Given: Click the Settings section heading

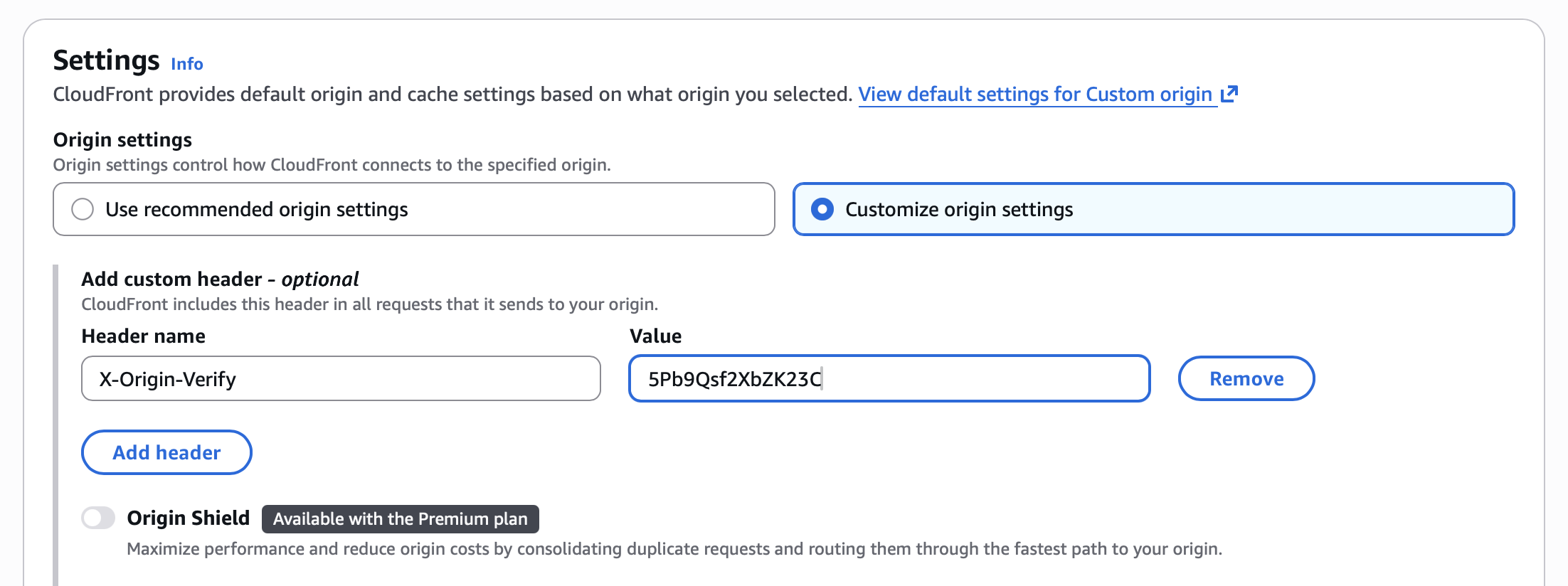Looking at the screenshot, I should 106,60.
